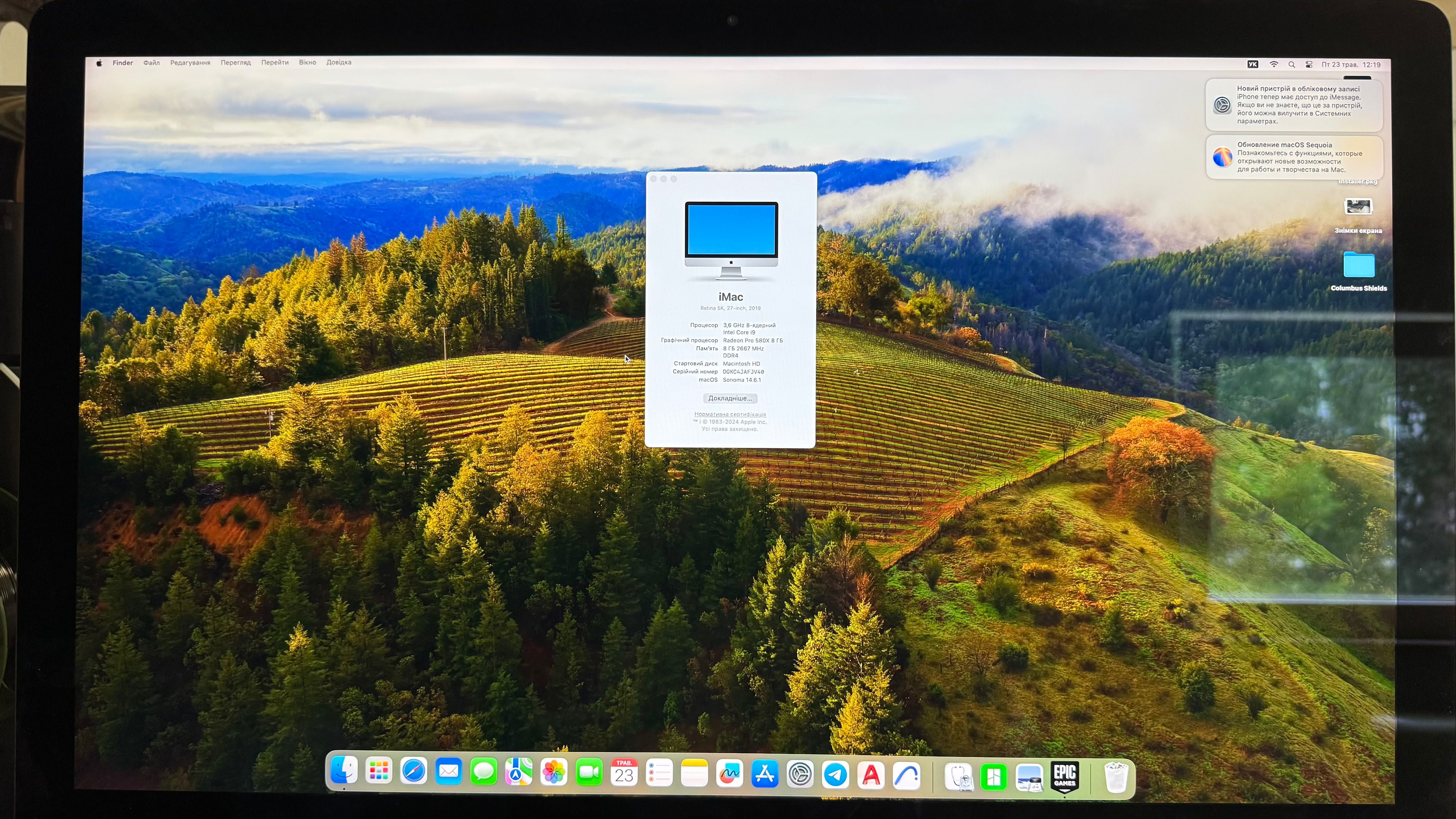
Task: Open the App Store in Dock
Action: (x=765, y=774)
